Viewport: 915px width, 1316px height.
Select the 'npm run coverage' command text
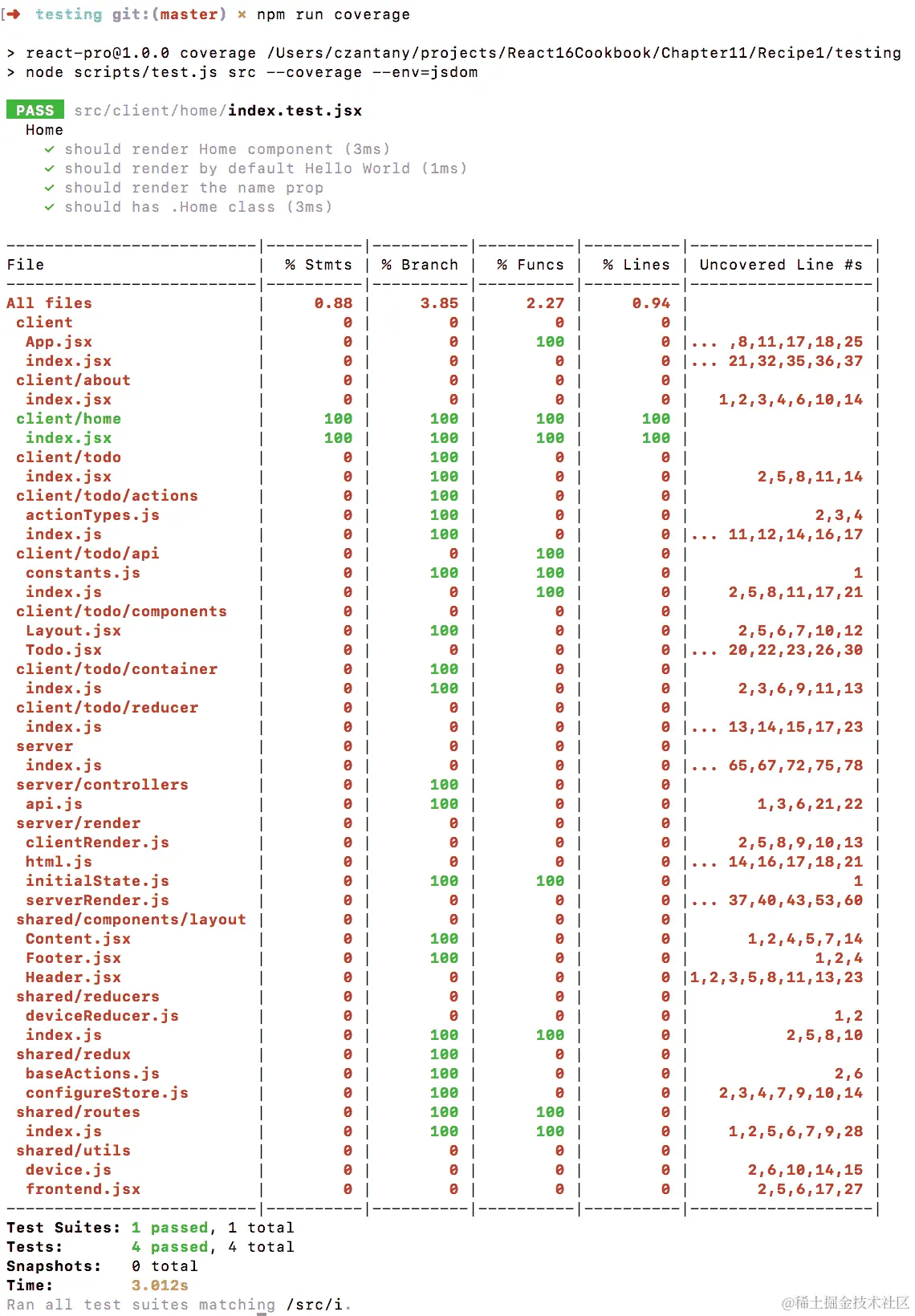click(333, 14)
